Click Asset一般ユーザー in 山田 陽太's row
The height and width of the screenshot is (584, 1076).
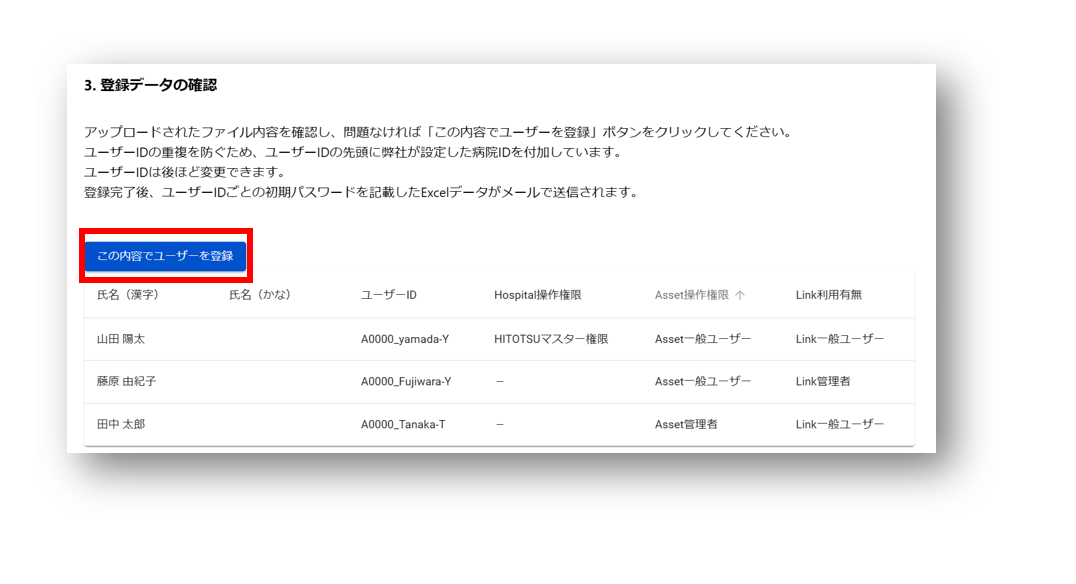pyautogui.click(x=702, y=339)
